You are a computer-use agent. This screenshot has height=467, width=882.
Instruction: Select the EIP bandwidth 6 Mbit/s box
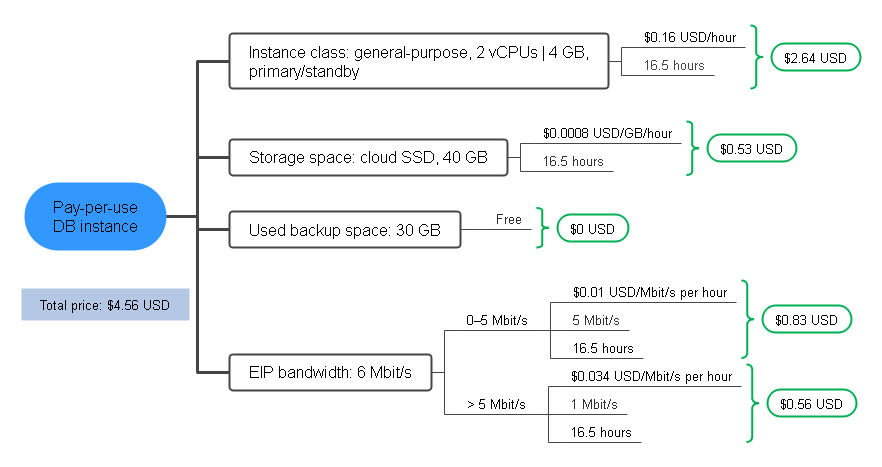coord(330,372)
